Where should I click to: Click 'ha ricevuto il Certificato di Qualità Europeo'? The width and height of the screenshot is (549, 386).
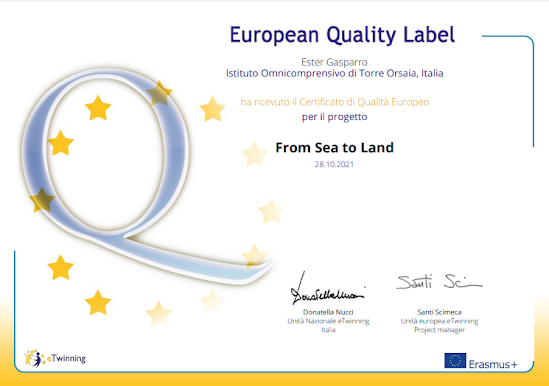click(x=335, y=102)
